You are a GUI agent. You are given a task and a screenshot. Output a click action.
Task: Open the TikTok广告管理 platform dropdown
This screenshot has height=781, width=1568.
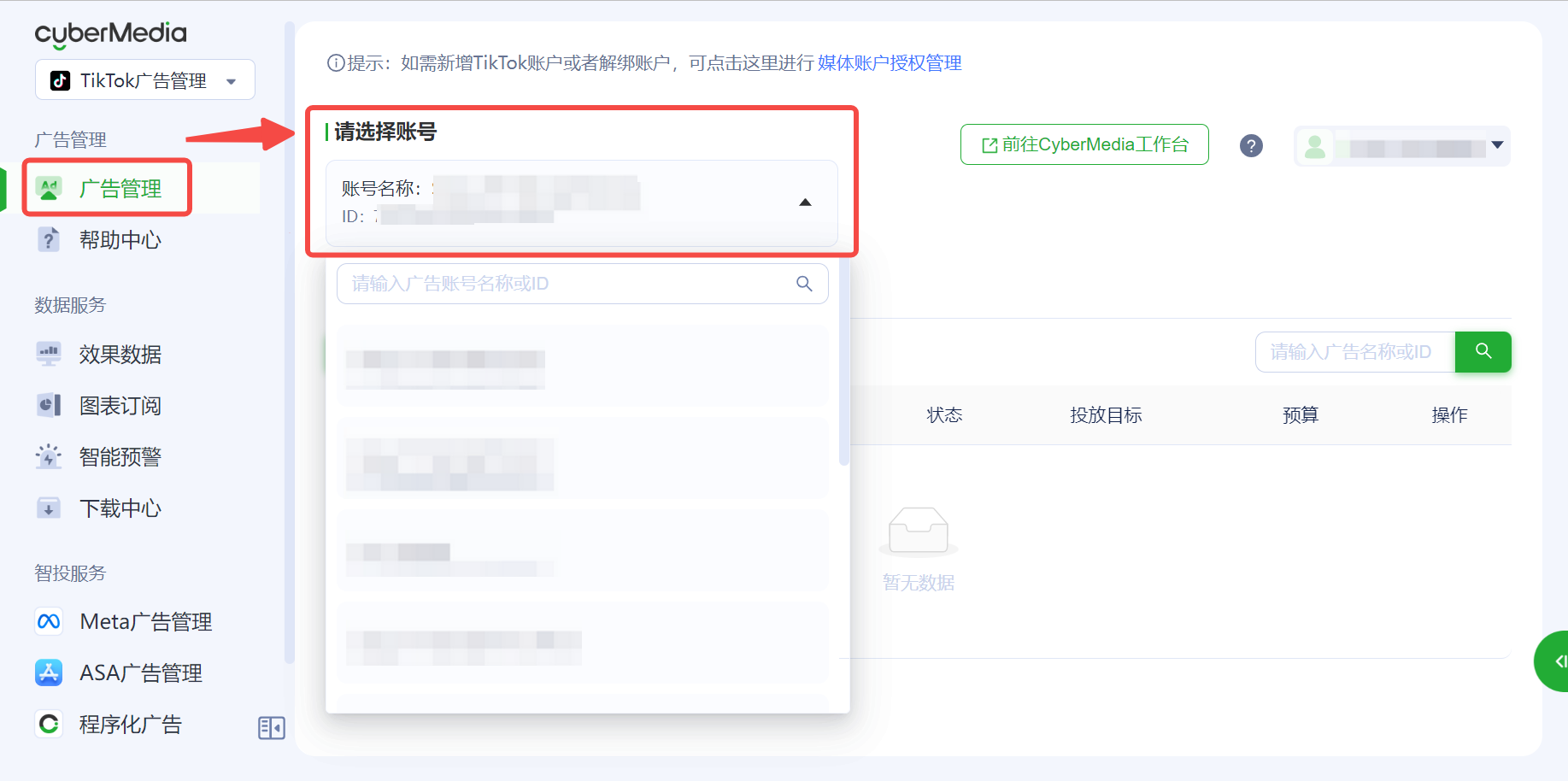[144, 80]
